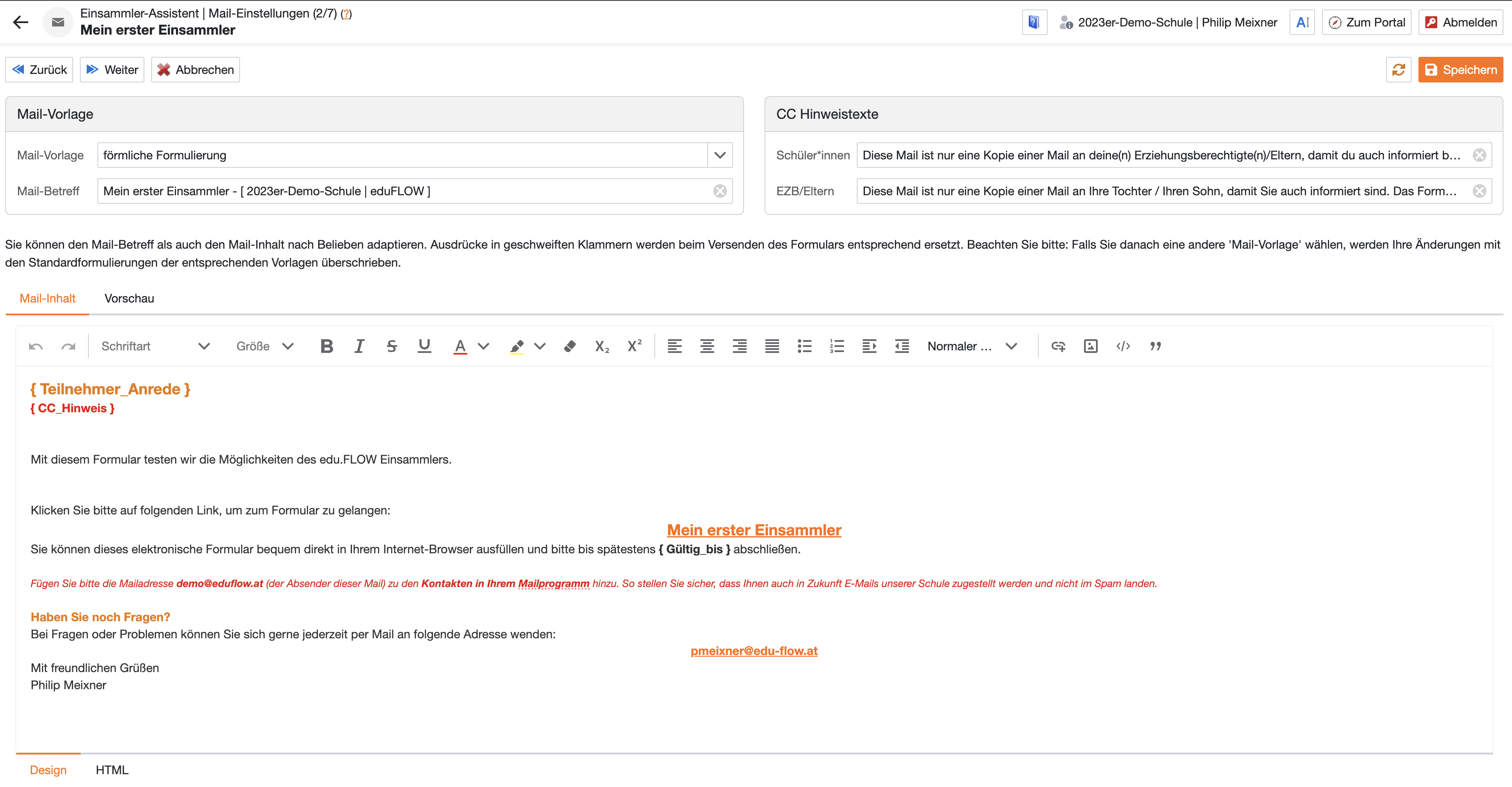Insert a blockquote via the quote icon
The image size is (1512, 787).
(x=1155, y=346)
